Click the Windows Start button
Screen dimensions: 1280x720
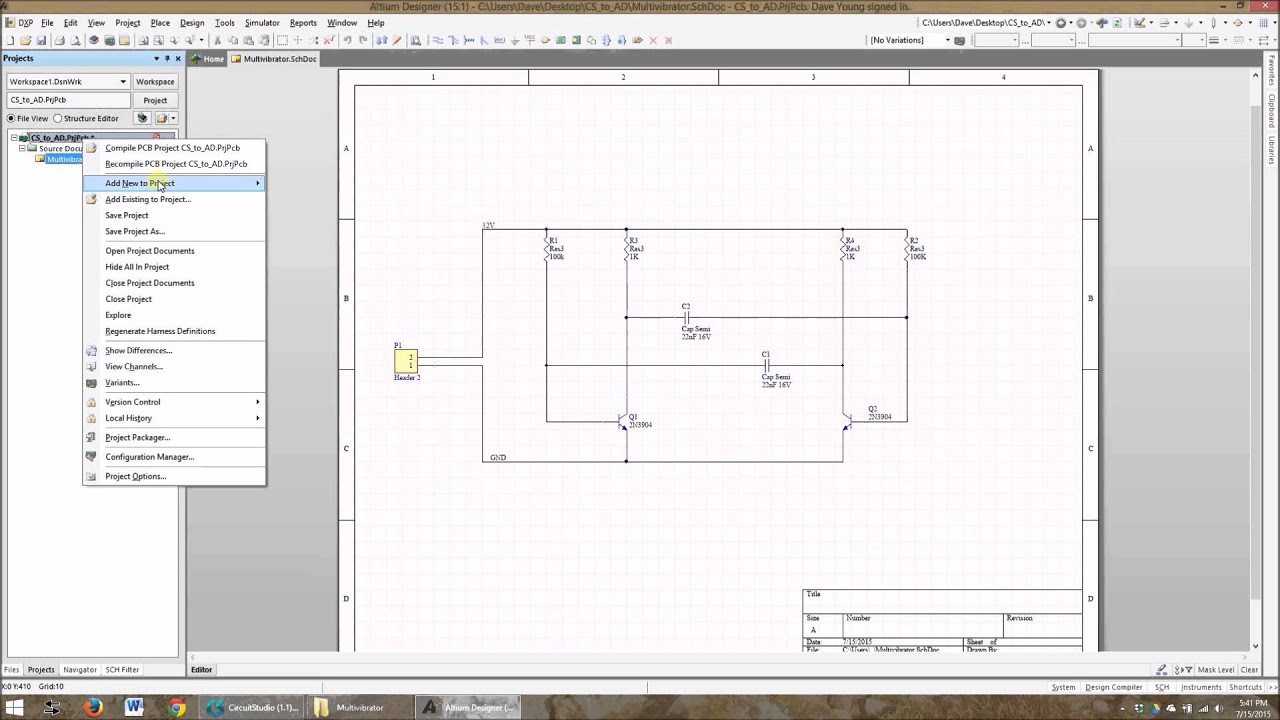coord(14,707)
